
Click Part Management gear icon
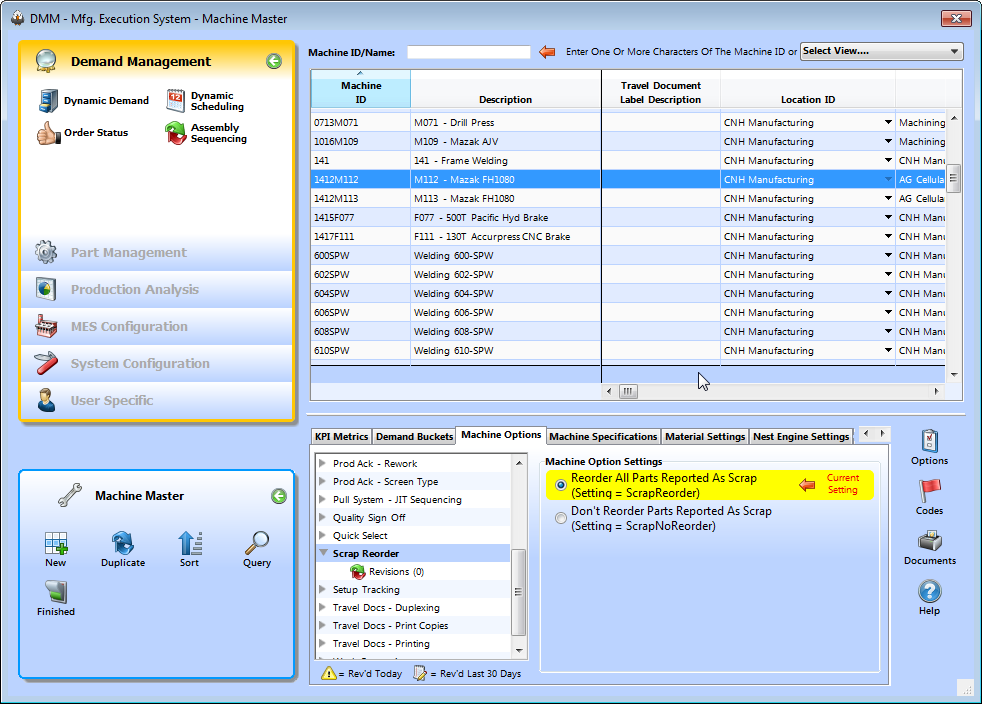tap(46, 252)
